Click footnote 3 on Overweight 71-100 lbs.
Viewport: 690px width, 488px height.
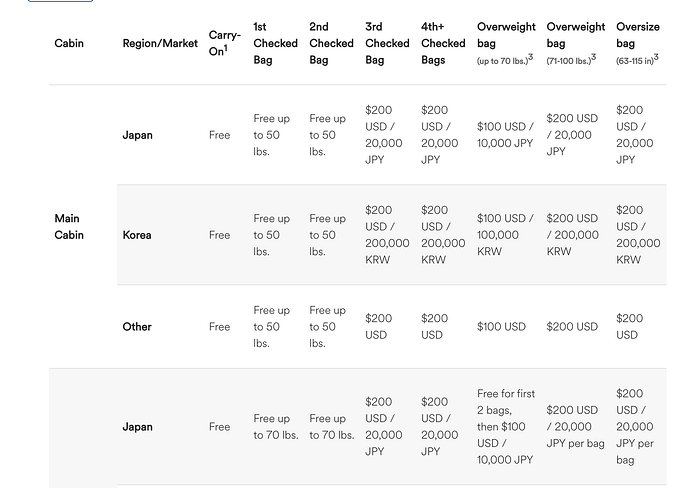(x=594, y=57)
